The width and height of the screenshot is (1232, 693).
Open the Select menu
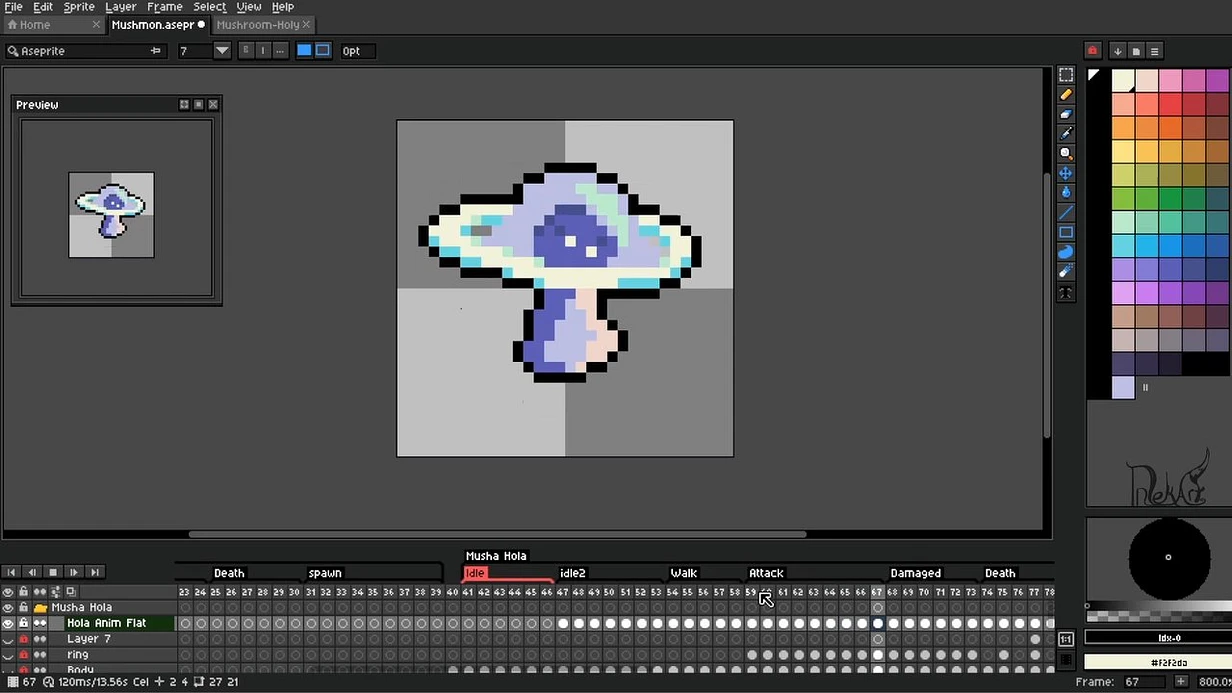coord(210,7)
